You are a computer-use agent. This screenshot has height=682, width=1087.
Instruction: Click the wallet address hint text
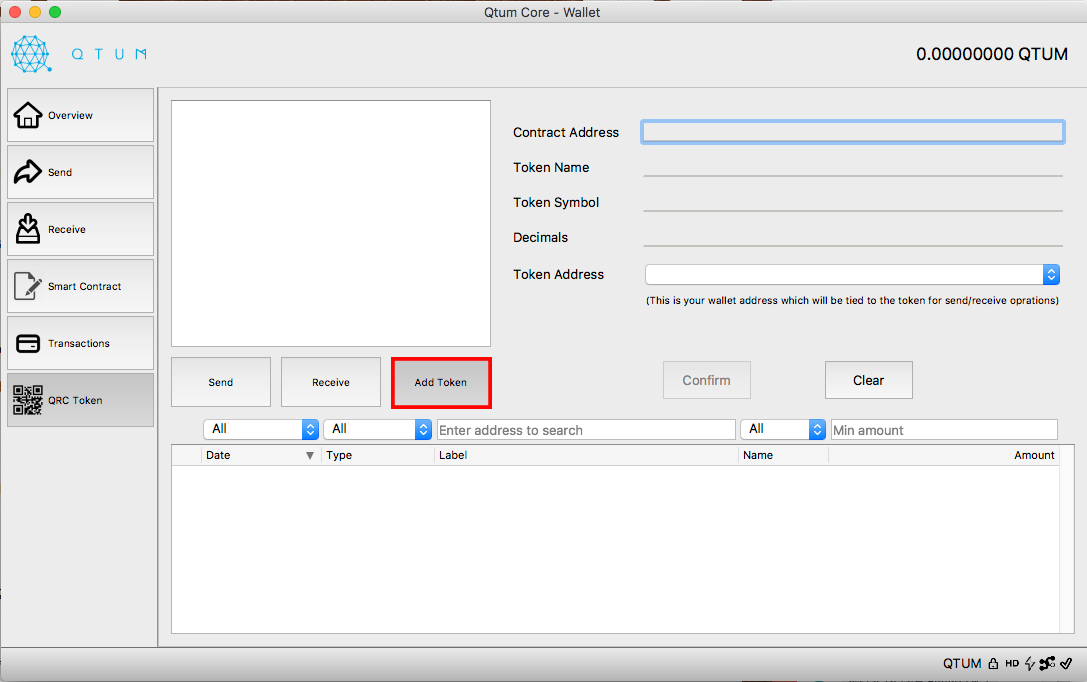tap(852, 300)
